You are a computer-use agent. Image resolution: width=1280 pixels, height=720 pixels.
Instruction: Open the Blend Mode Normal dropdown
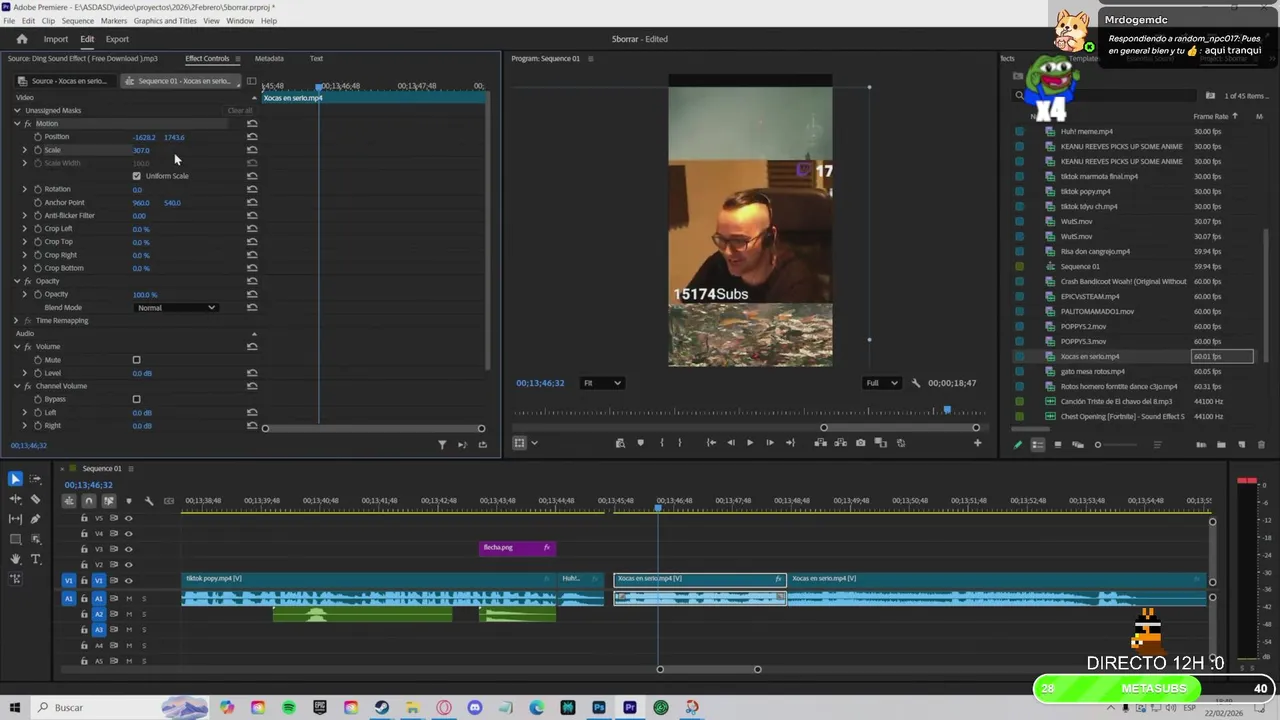(176, 308)
